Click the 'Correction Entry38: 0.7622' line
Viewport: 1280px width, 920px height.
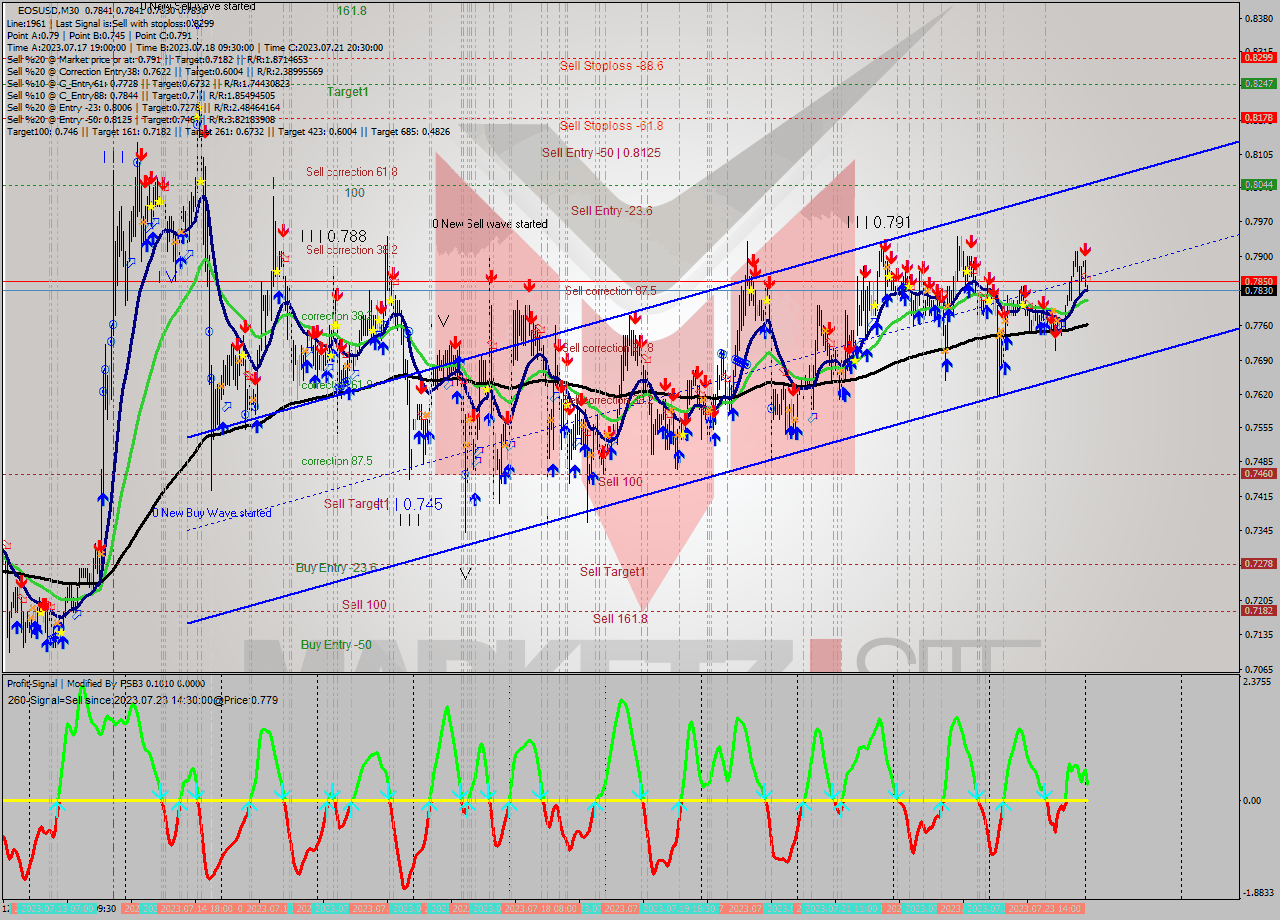click(x=165, y=71)
